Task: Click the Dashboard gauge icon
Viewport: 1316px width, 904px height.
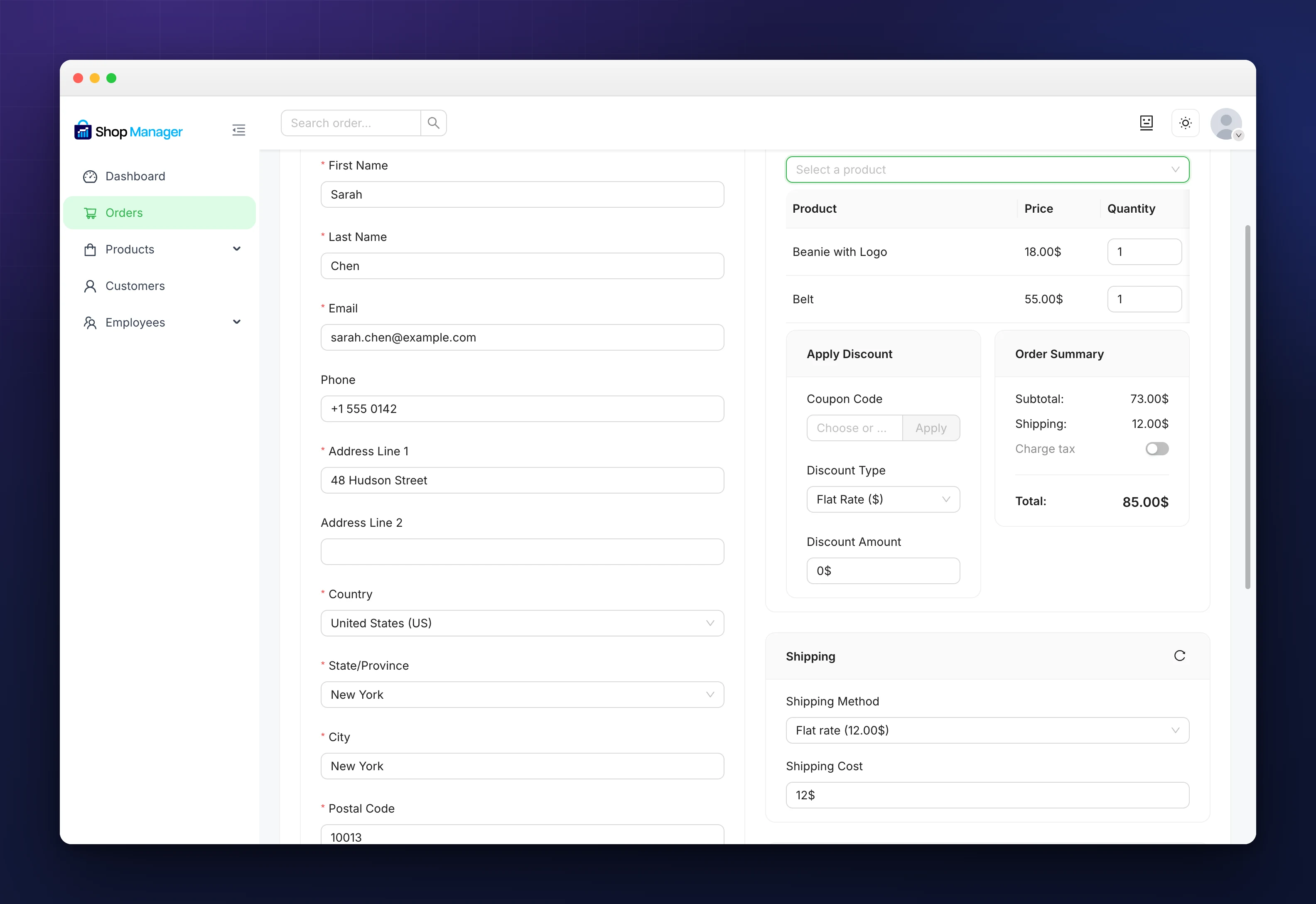Action: pyautogui.click(x=90, y=177)
